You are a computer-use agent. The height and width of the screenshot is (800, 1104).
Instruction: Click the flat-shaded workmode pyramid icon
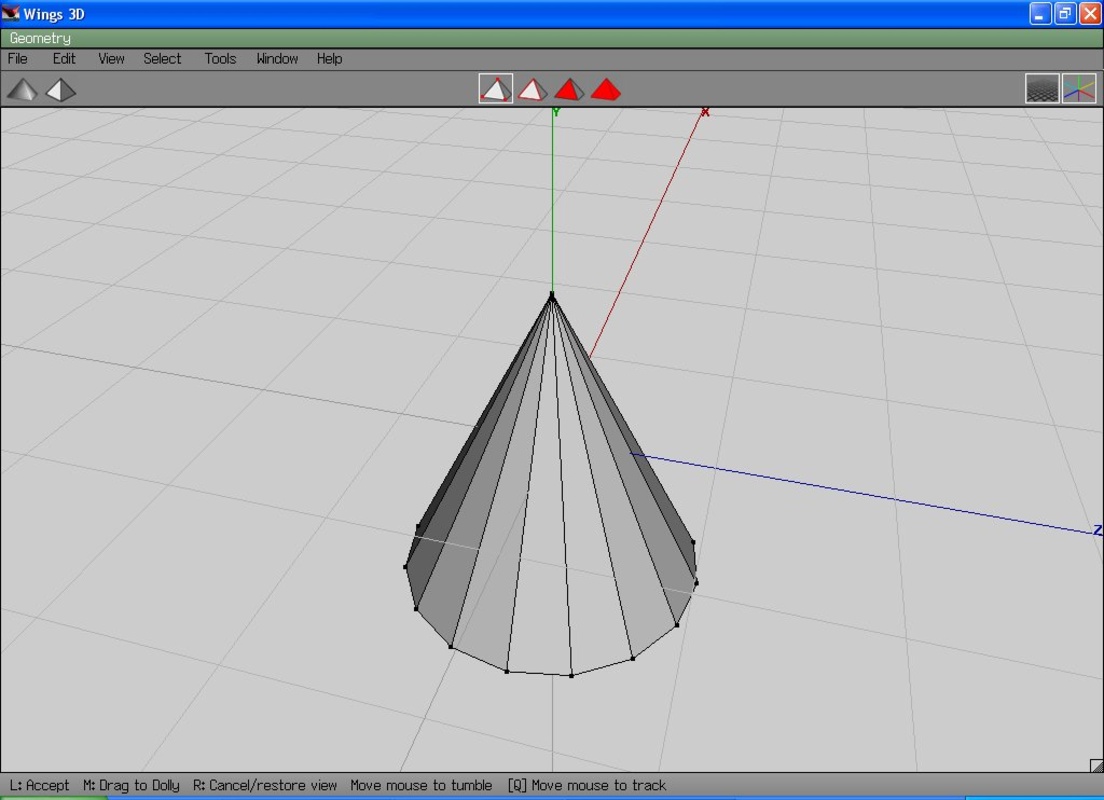(x=61, y=90)
